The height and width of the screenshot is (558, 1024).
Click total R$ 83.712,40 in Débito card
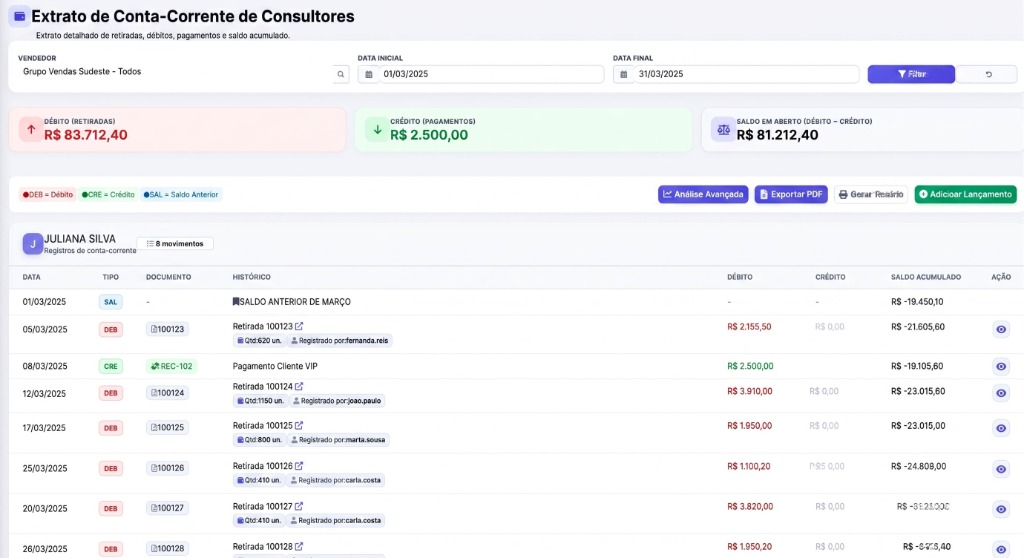[x=86, y=135]
